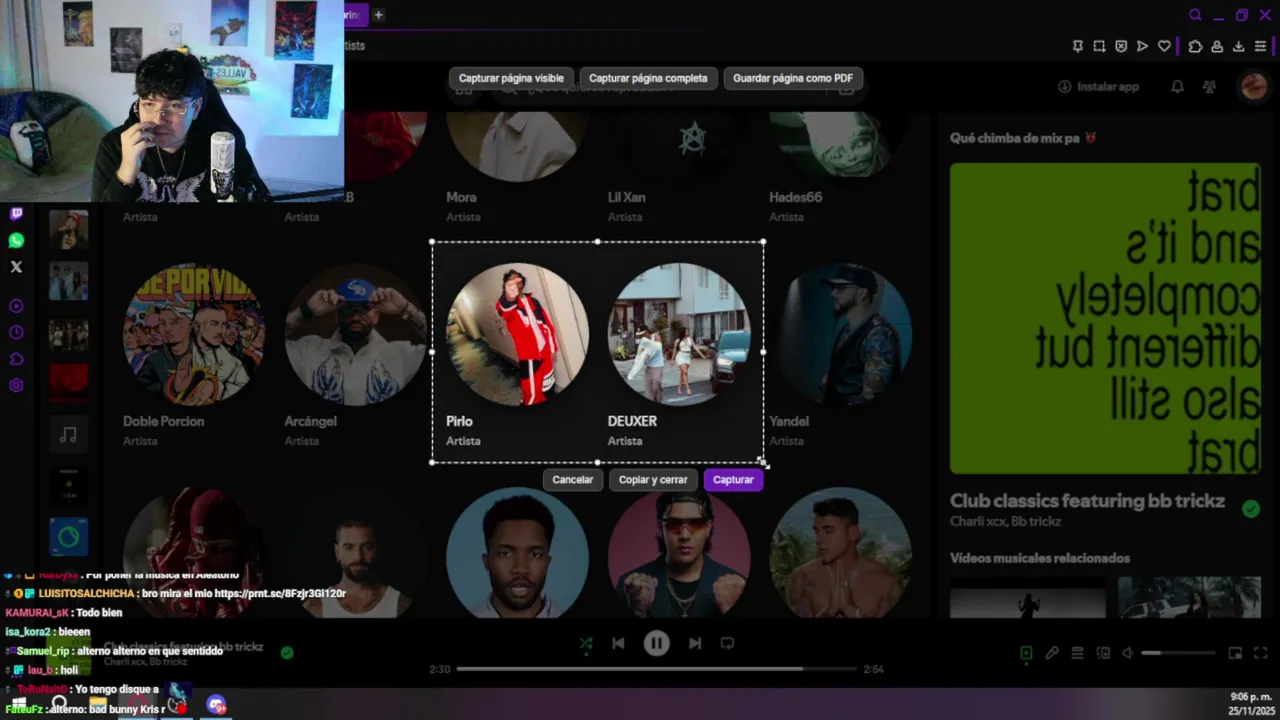Open the lyrics microphone icon
The height and width of the screenshot is (720, 1280).
pyautogui.click(x=1052, y=653)
